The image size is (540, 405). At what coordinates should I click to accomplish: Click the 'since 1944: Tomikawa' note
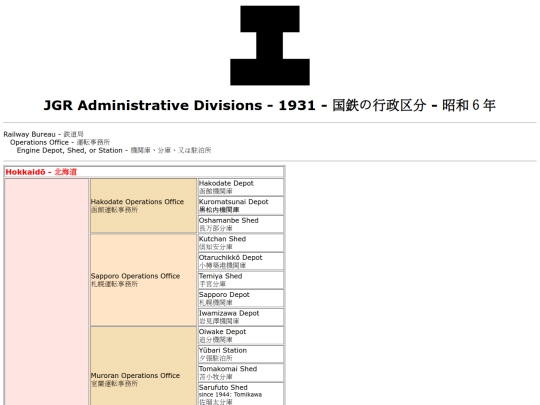pos(230,395)
